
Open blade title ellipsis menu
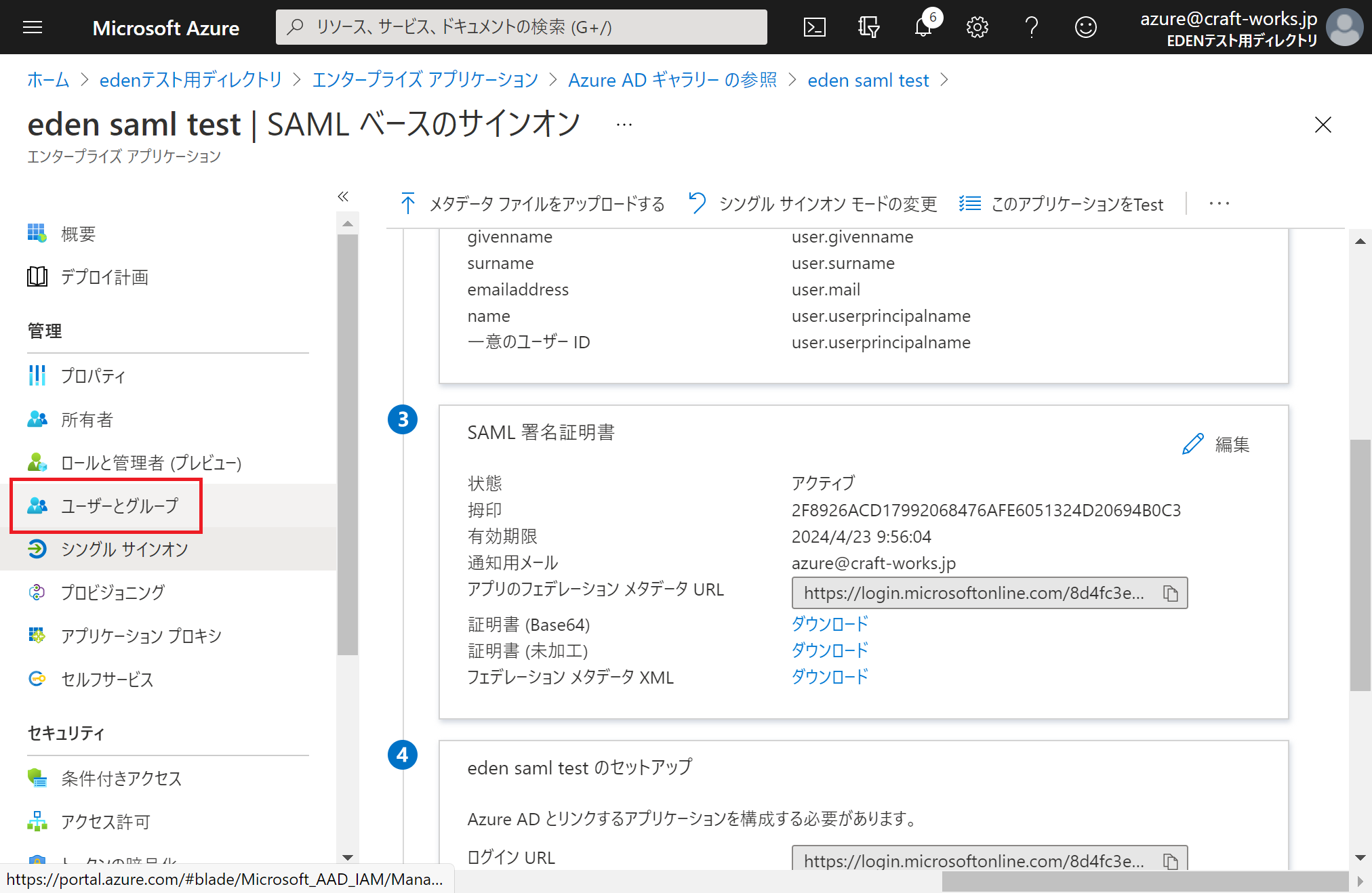pos(624,125)
